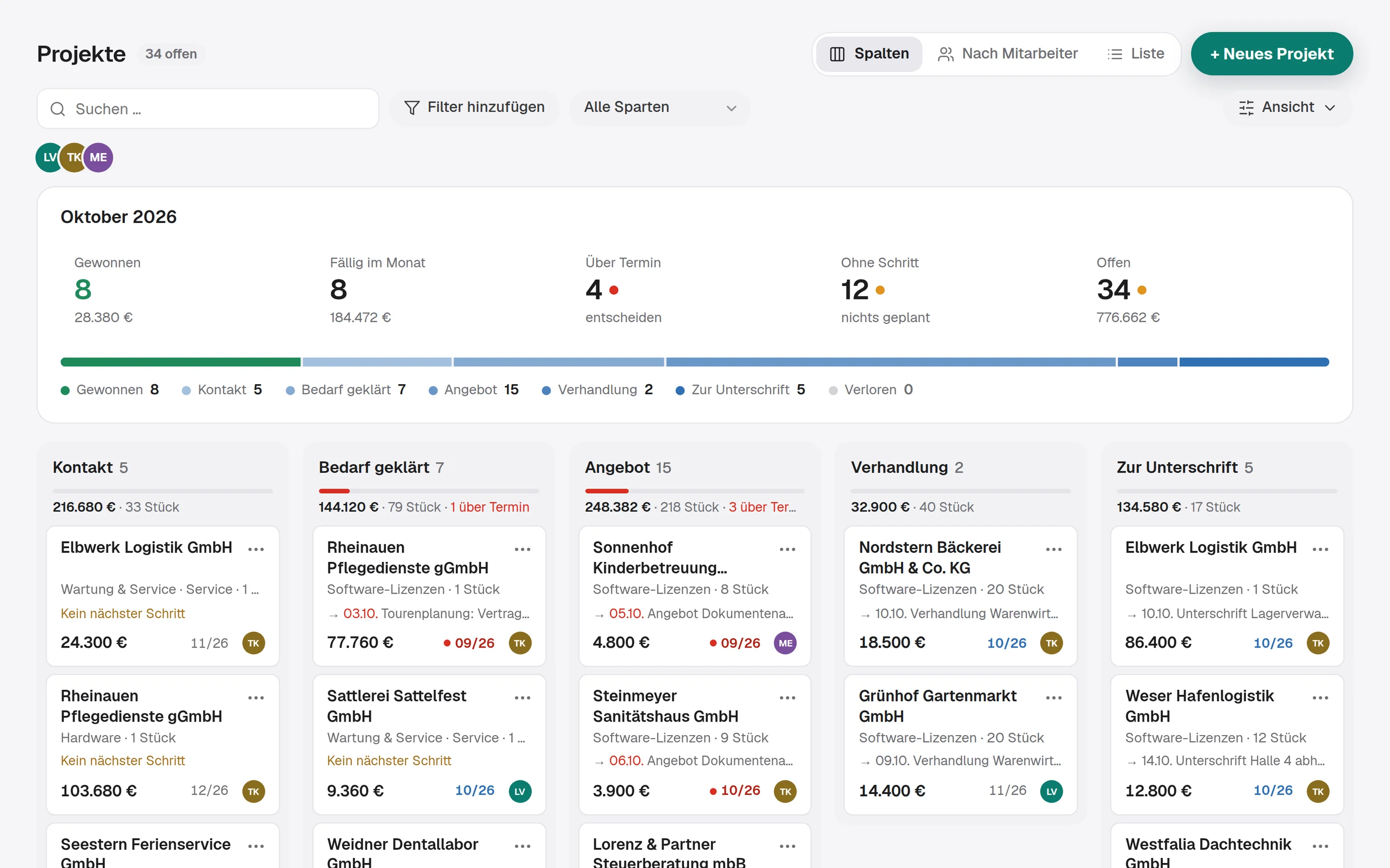Open menu for Steinmeyer Sanitätshaus GmbH card
Image resolution: width=1390 pixels, height=868 pixels.
[x=788, y=698]
